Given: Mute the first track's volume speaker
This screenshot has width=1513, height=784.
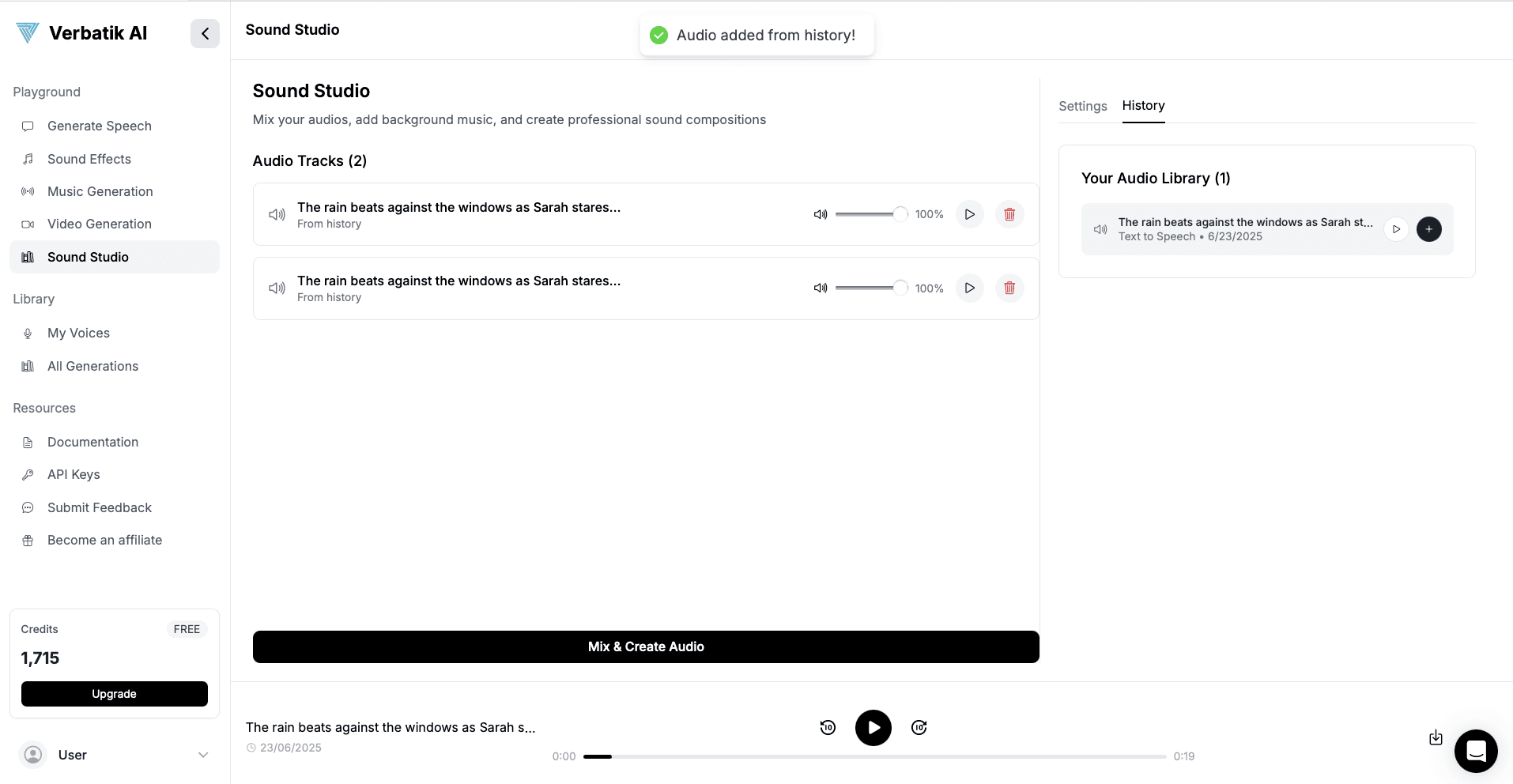Looking at the screenshot, I should [821, 214].
